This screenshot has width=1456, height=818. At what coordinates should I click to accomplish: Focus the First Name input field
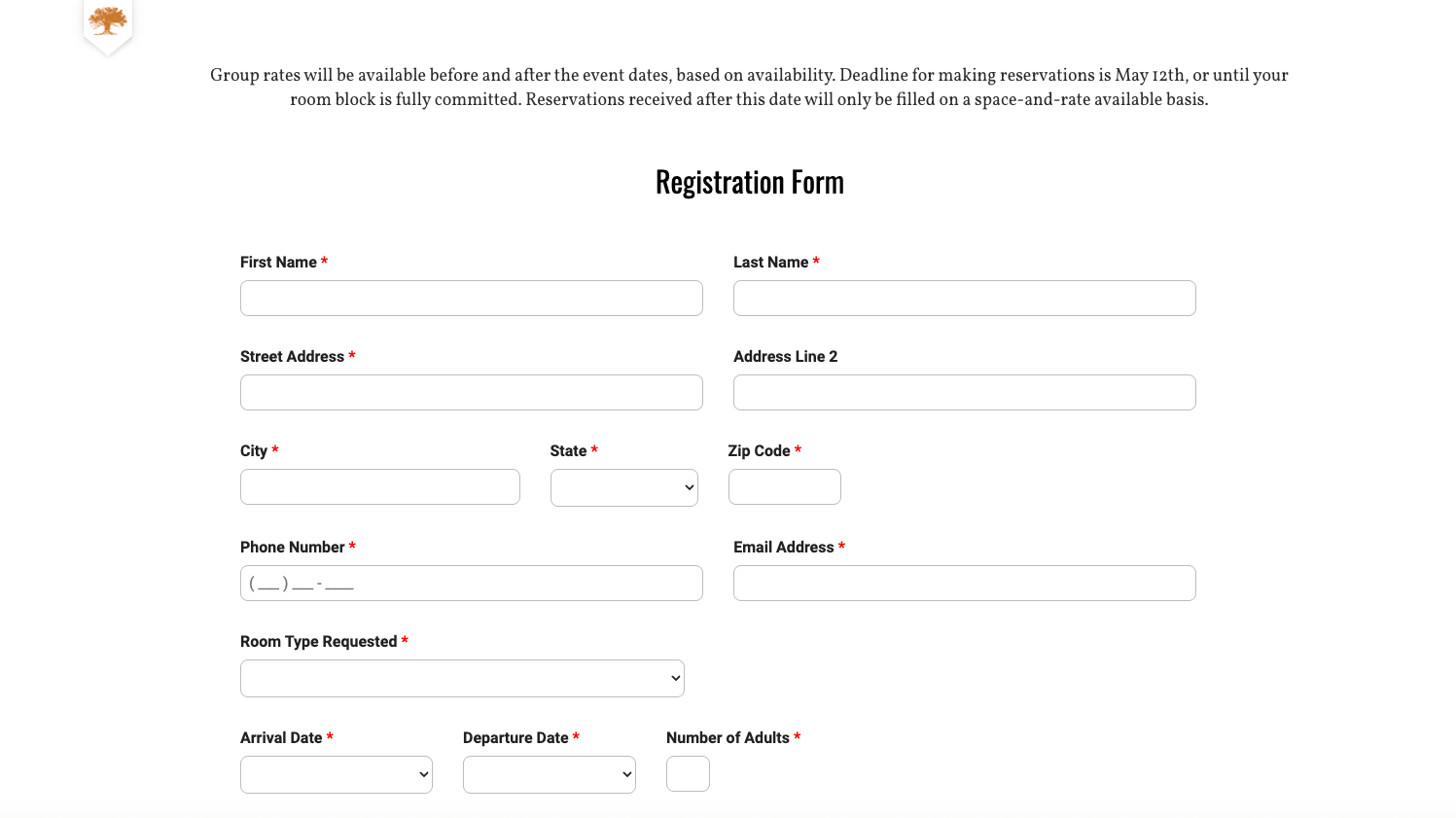471,299
